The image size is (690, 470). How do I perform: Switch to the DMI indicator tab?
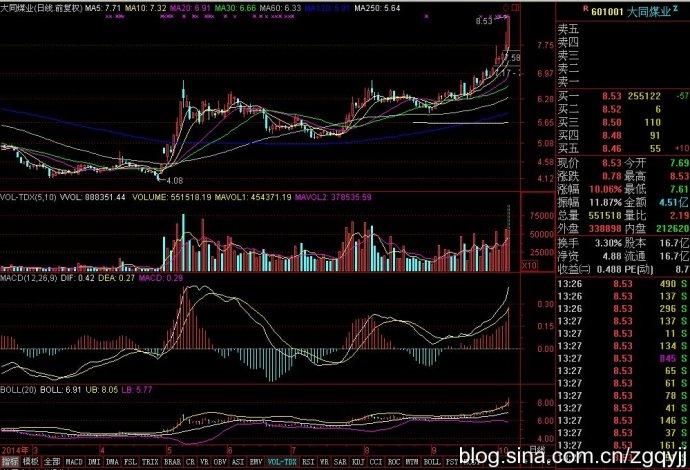(x=94, y=462)
